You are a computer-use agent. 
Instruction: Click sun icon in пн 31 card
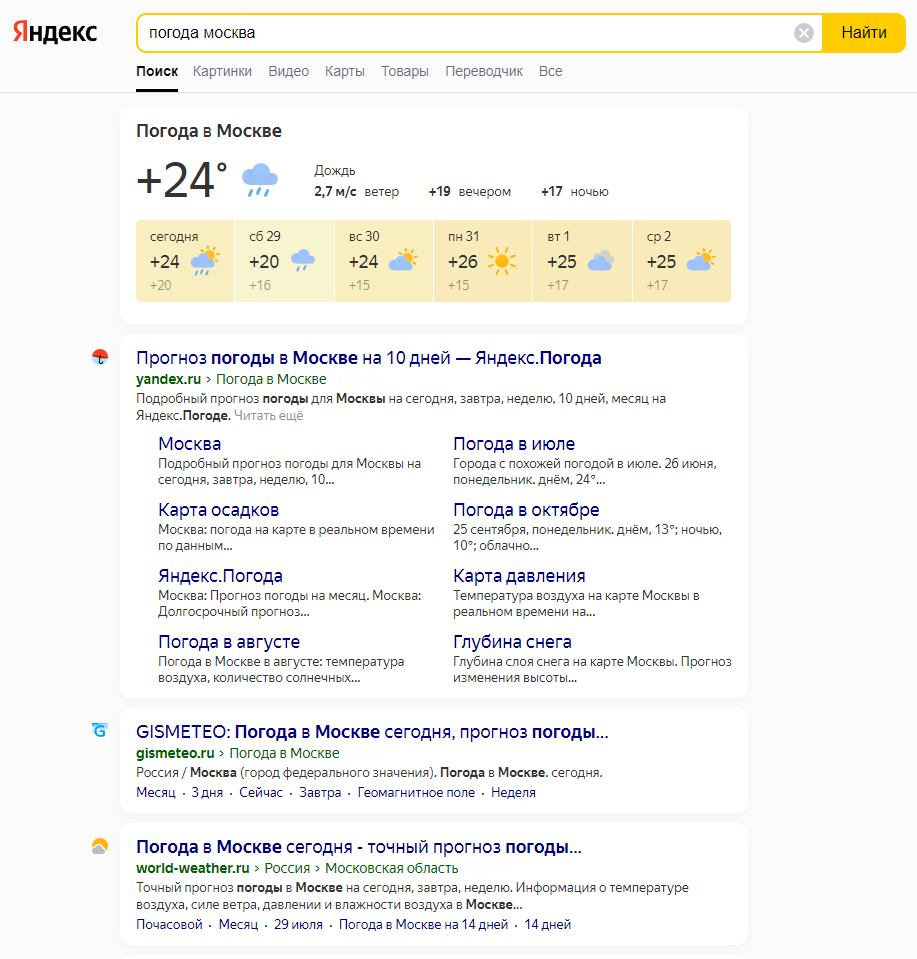[x=502, y=261]
